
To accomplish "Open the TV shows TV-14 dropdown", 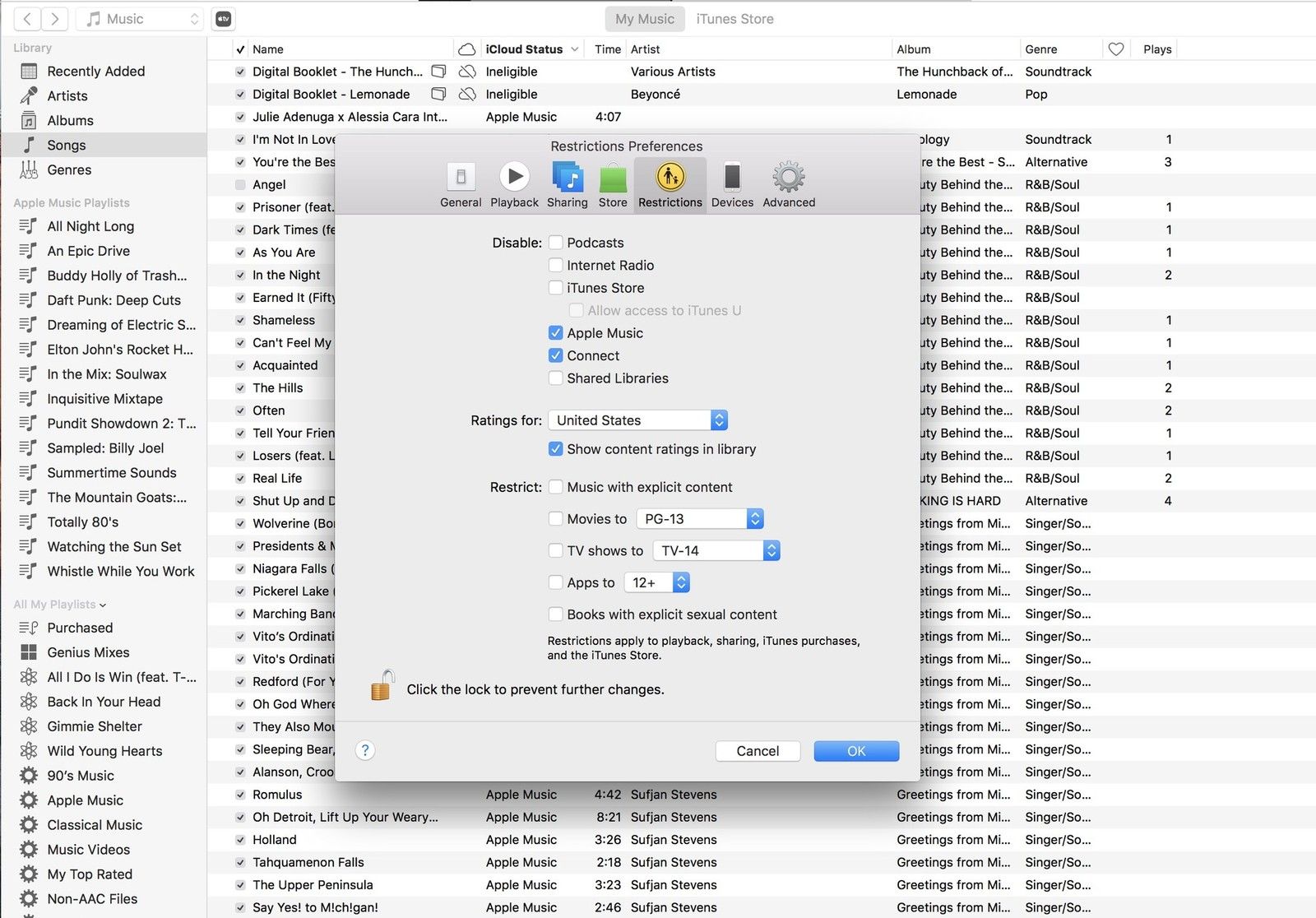I will (x=716, y=551).
